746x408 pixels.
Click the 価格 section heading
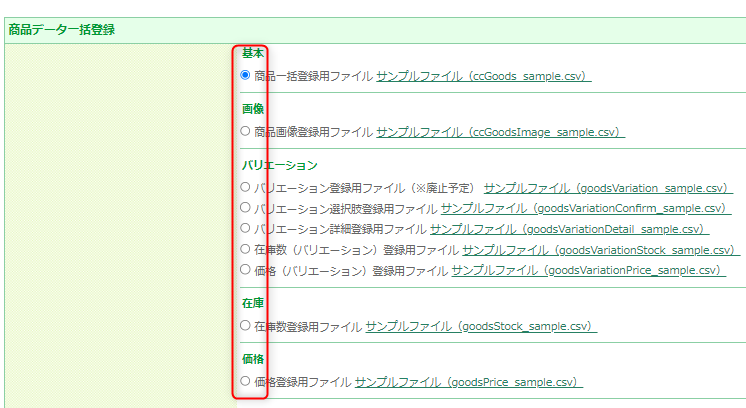253,359
